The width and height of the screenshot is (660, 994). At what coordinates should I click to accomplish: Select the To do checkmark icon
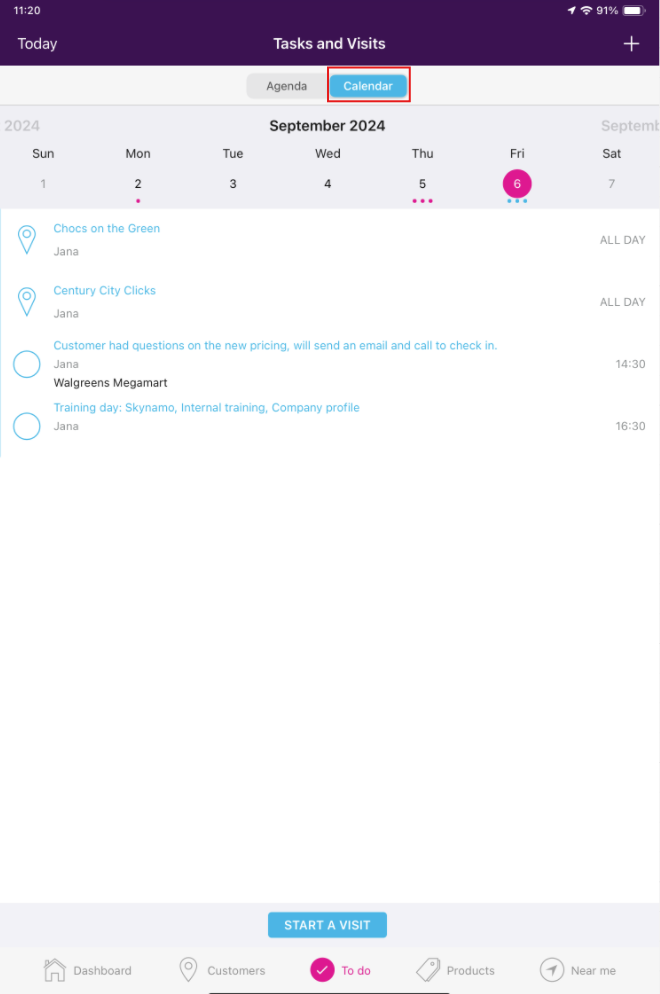[322, 970]
